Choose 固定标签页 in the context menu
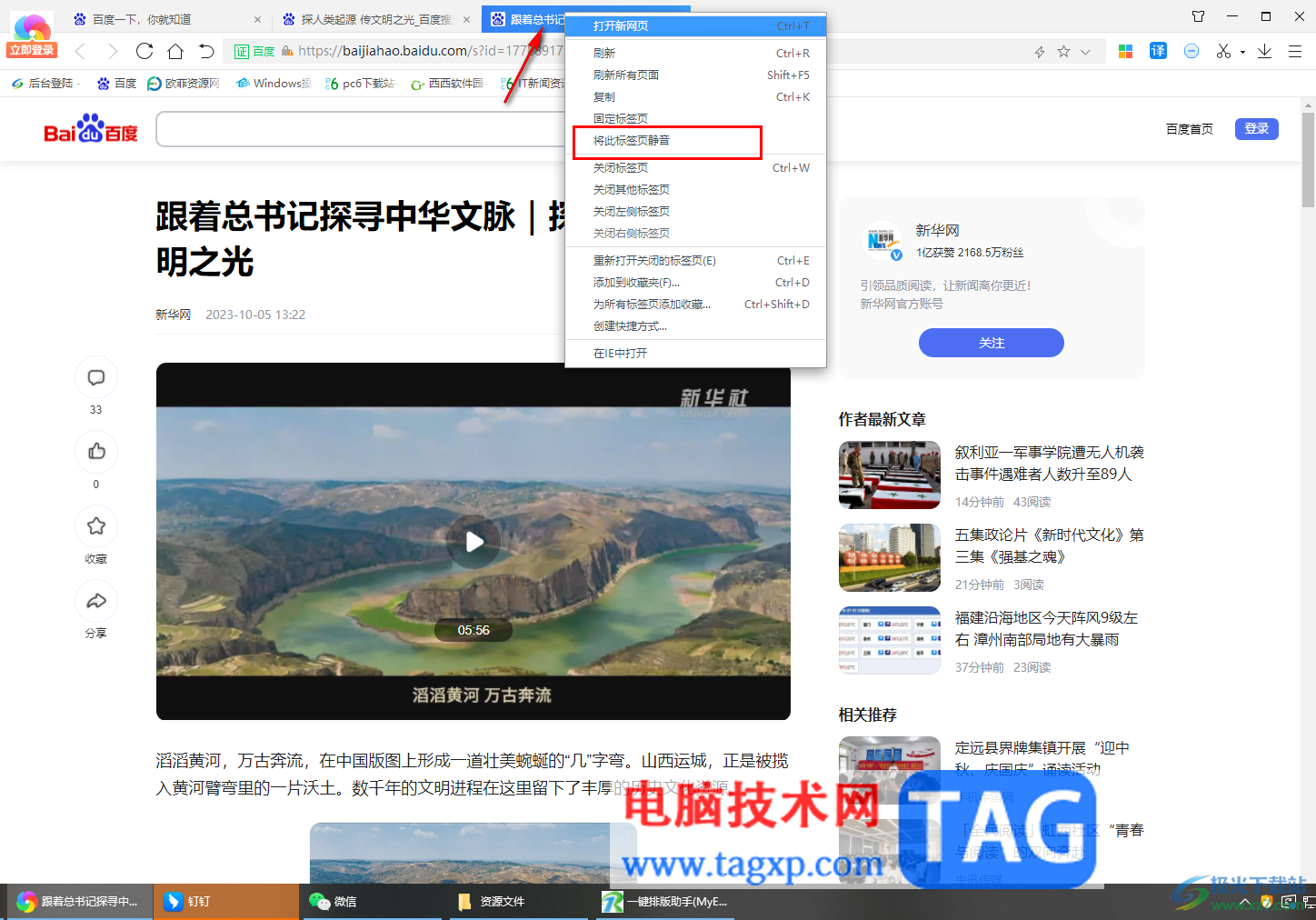 (x=695, y=119)
